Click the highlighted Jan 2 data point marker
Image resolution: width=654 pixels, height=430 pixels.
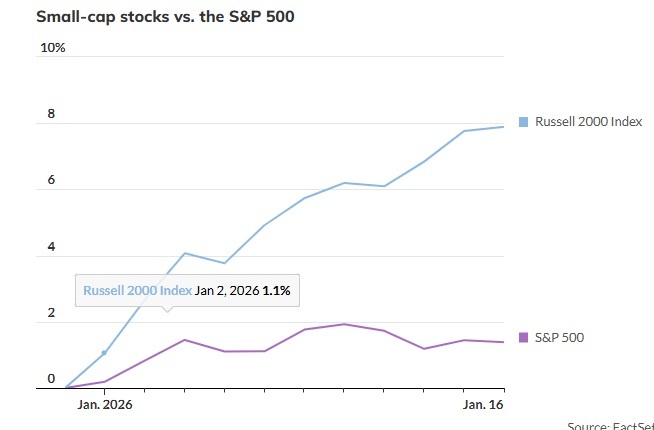[104, 352]
